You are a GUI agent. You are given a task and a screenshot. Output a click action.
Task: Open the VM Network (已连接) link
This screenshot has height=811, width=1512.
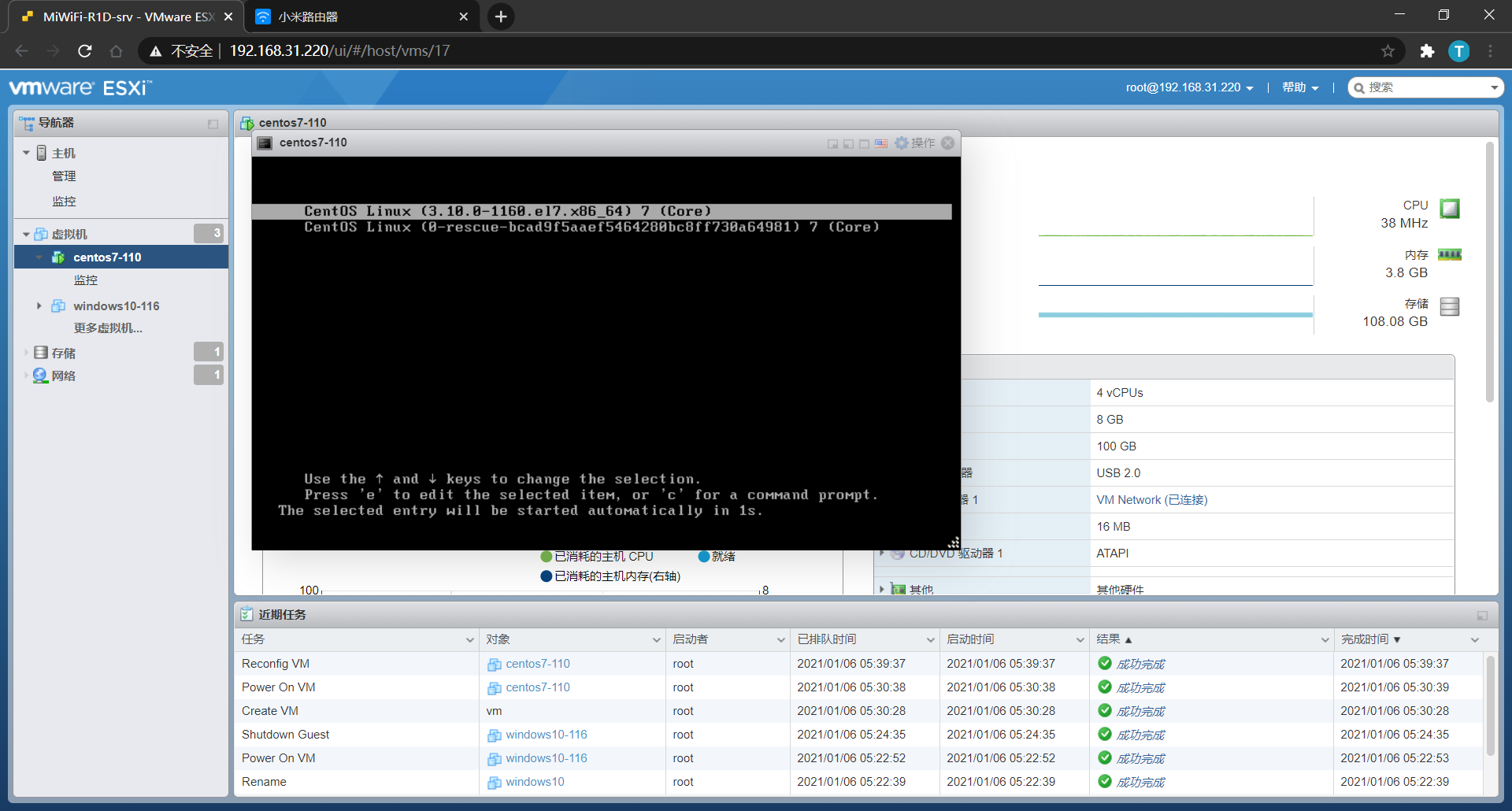pos(1151,500)
